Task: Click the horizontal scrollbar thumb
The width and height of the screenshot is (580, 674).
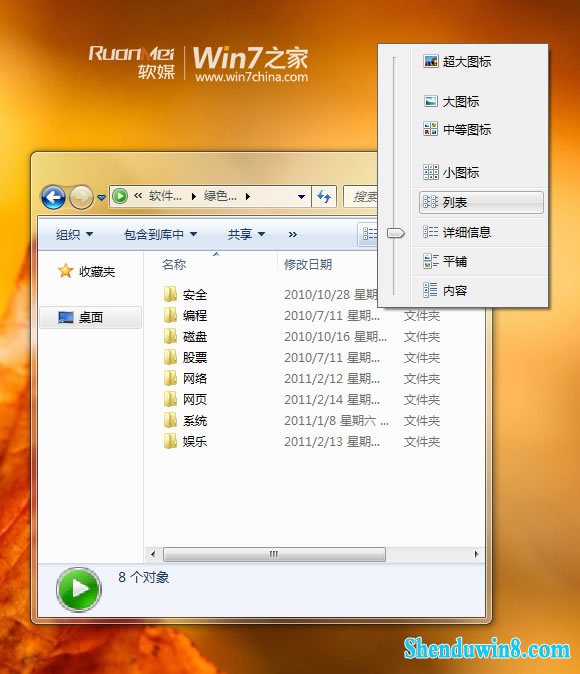Action: (x=274, y=554)
